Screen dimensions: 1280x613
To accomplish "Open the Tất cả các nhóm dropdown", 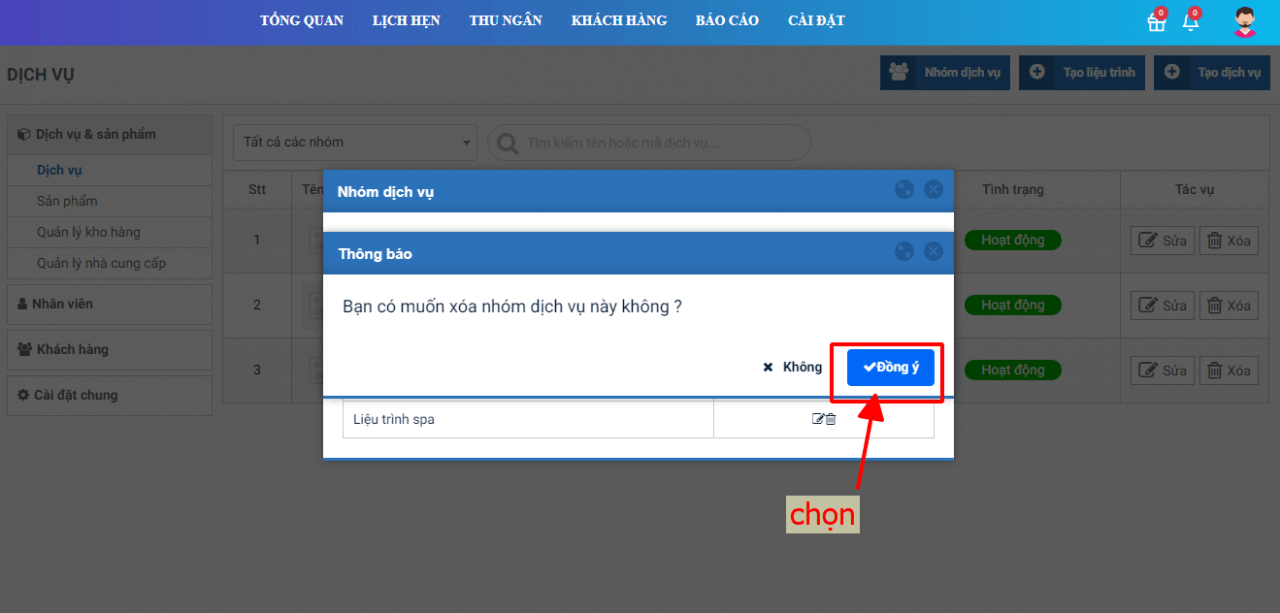I will coord(355,142).
